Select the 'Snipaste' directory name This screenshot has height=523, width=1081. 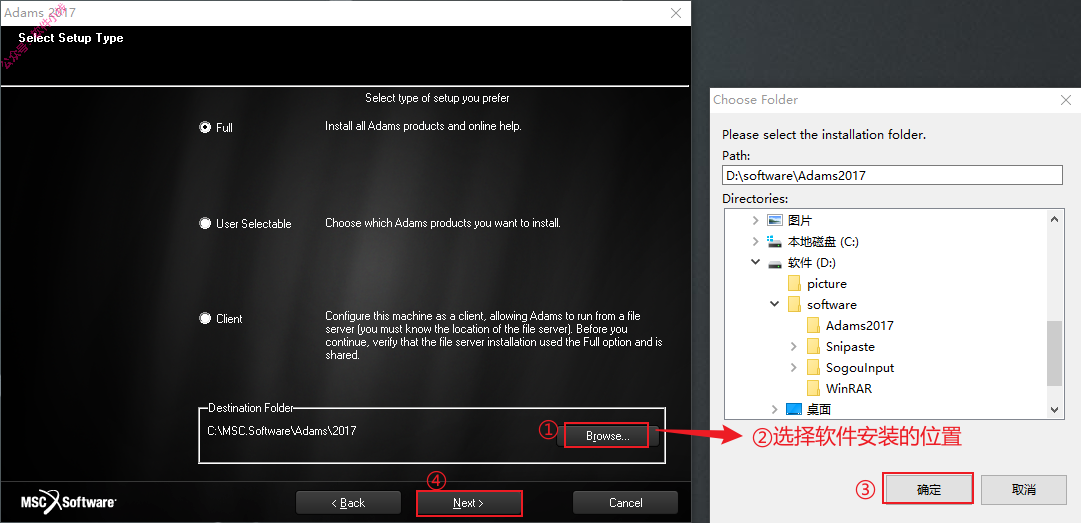[x=850, y=347]
